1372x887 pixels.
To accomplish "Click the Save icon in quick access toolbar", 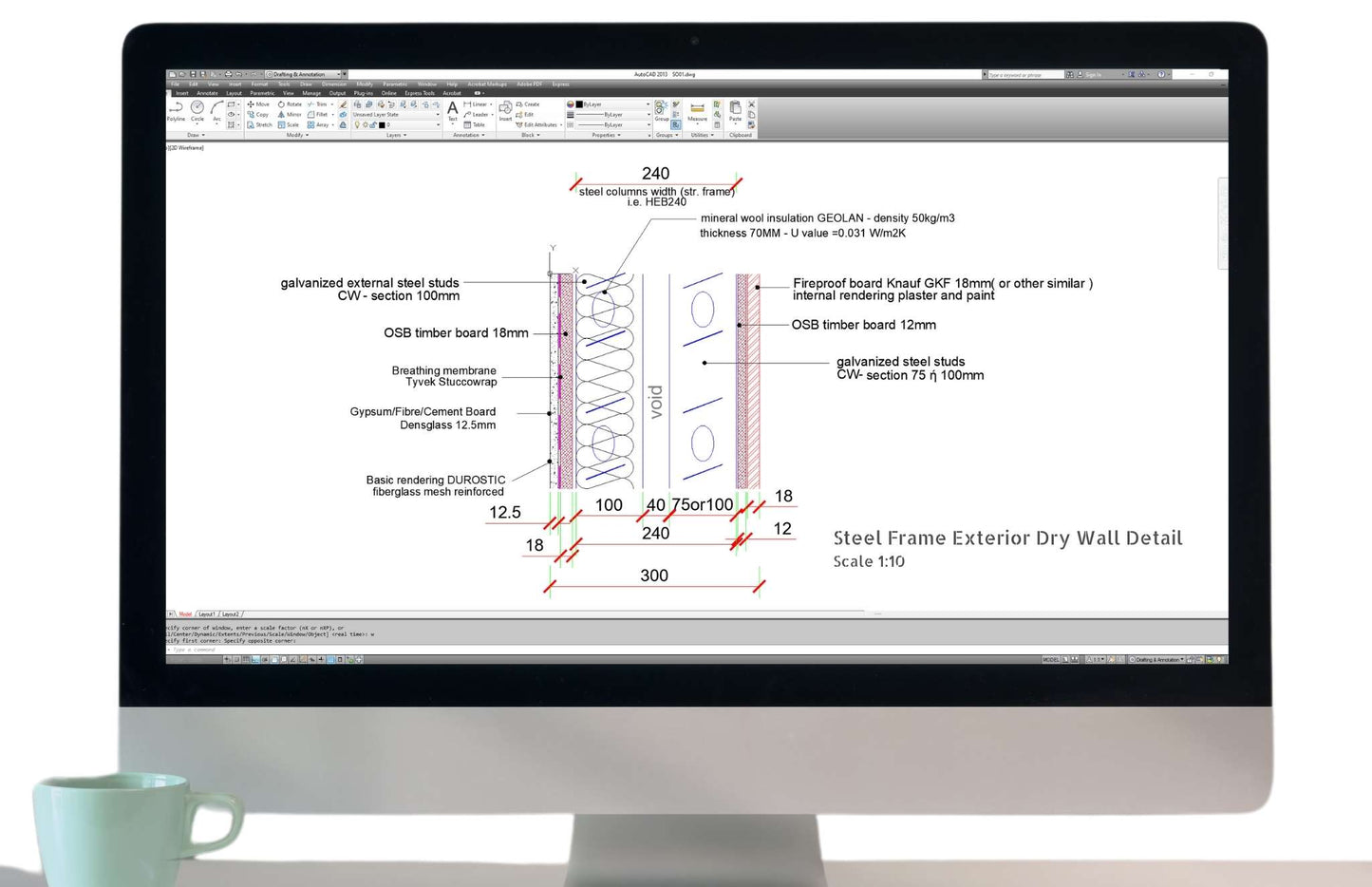I will tap(193, 74).
